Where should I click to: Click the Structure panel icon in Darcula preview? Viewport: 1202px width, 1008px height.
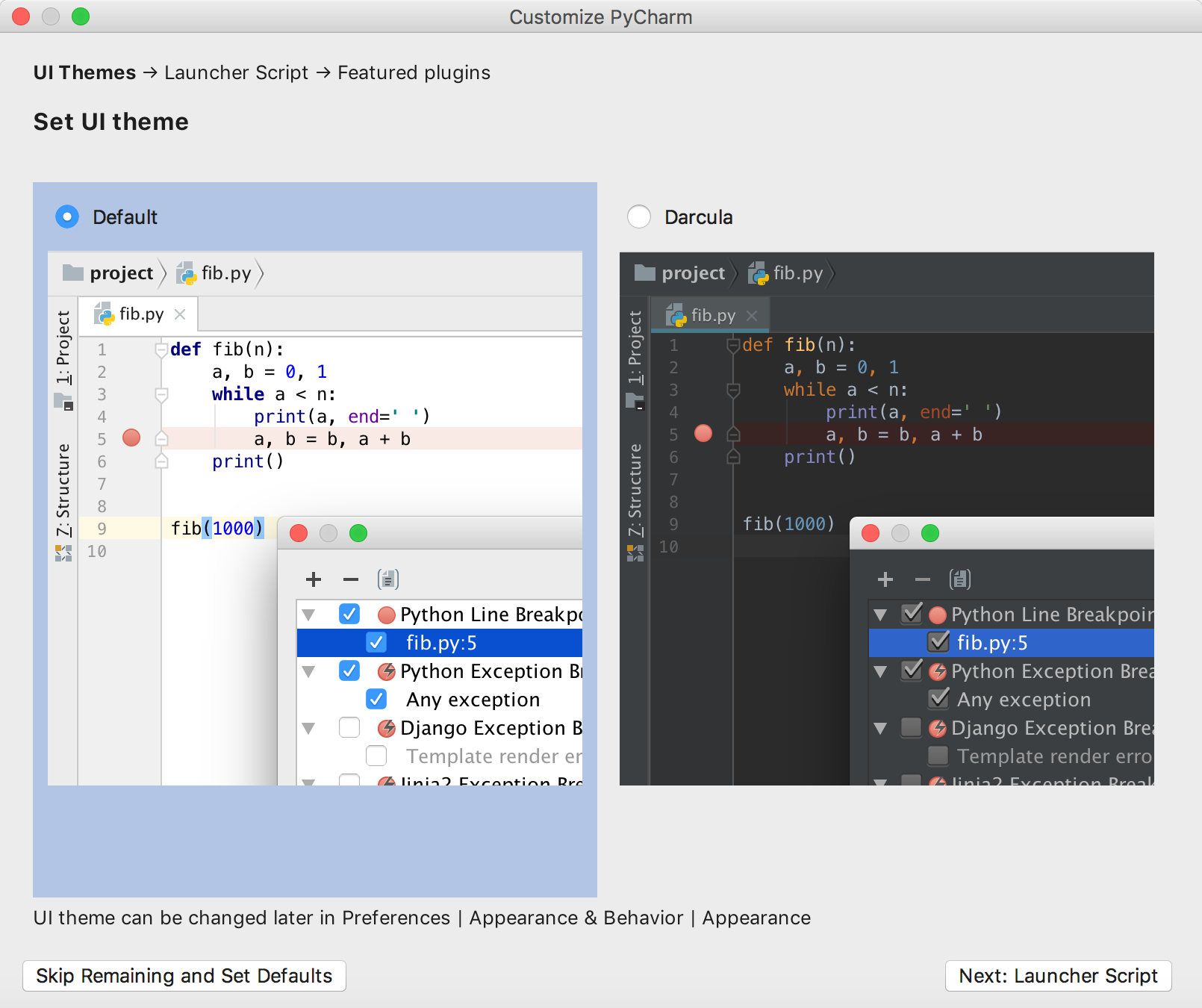click(x=635, y=553)
